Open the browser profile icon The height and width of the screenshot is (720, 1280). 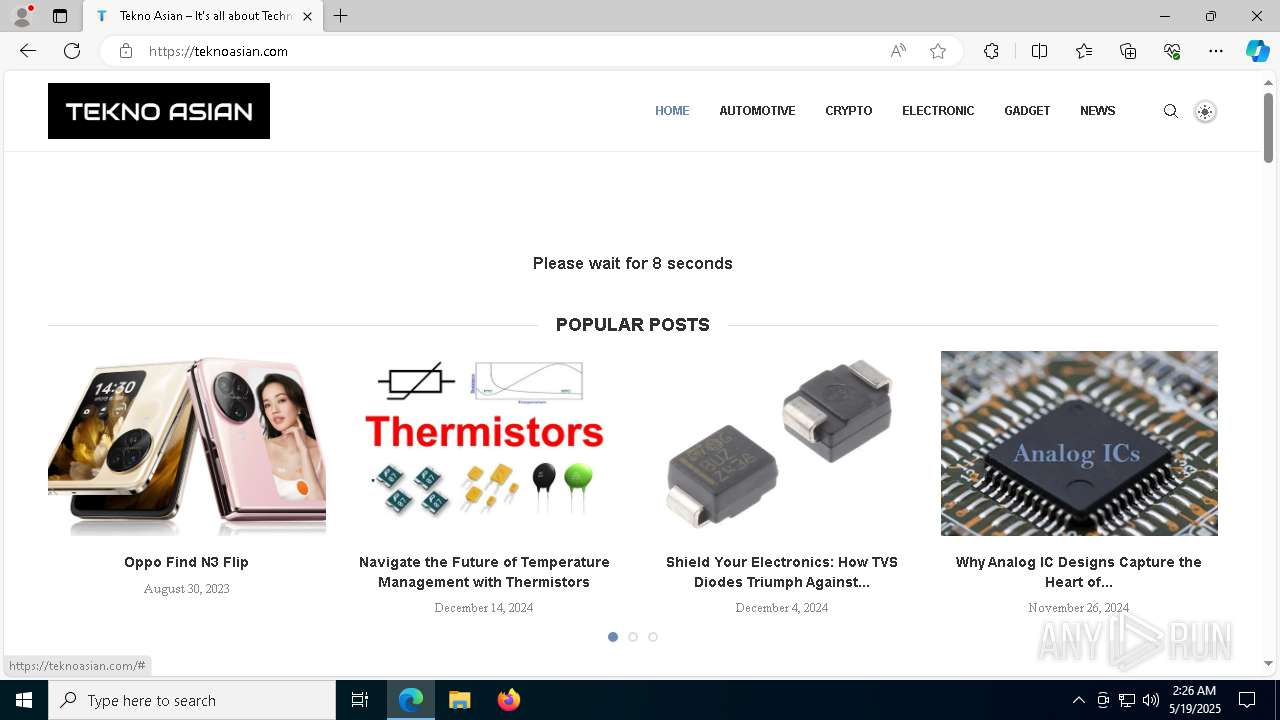point(22,16)
